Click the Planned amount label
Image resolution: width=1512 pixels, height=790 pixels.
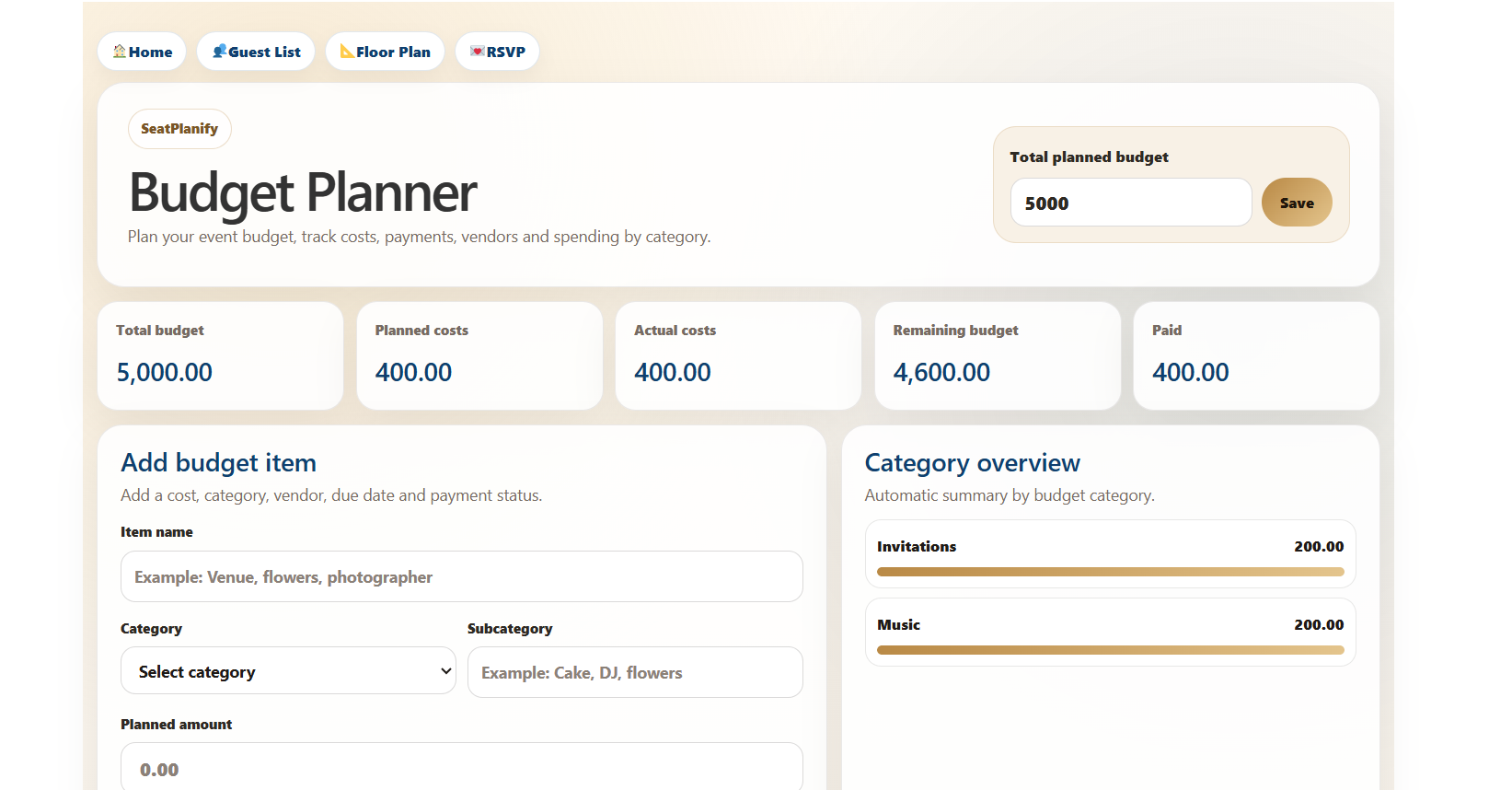[x=176, y=724]
